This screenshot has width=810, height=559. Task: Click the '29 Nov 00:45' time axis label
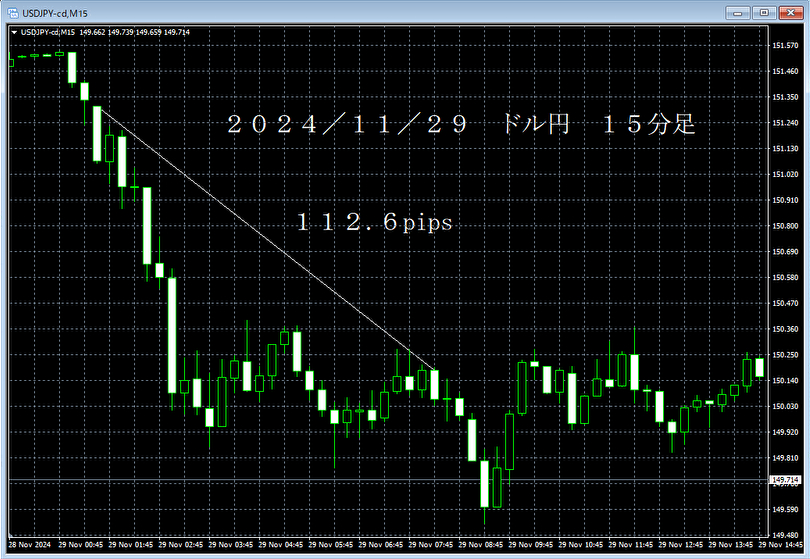pyautogui.click(x=81, y=545)
